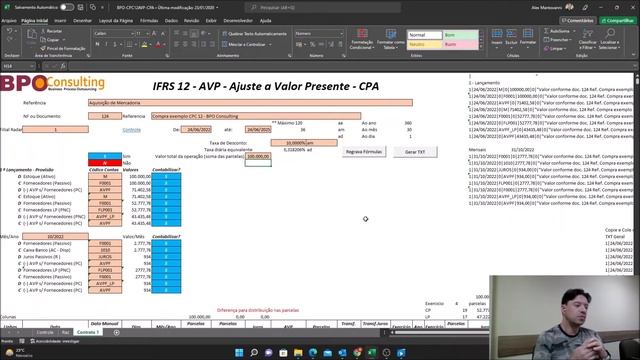Click the red Font Color A icon
The width and height of the screenshot is (640, 360).
click(158, 44)
